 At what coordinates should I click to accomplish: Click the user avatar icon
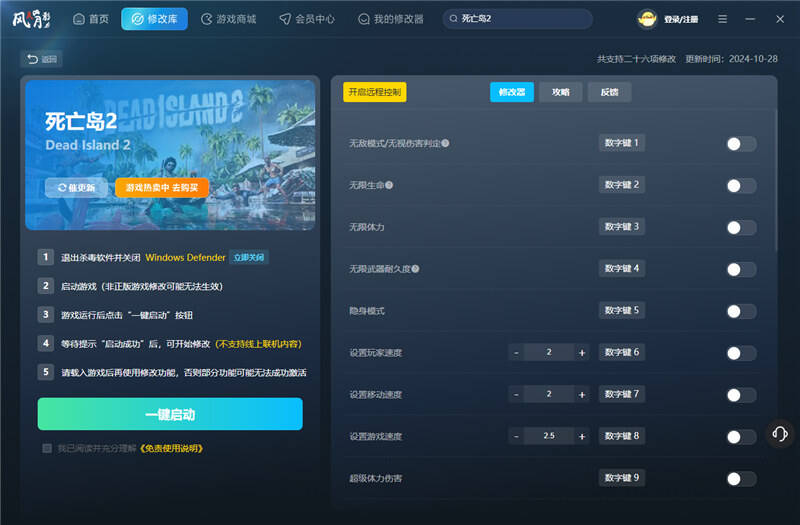pyautogui.click(x=647, y=19)
